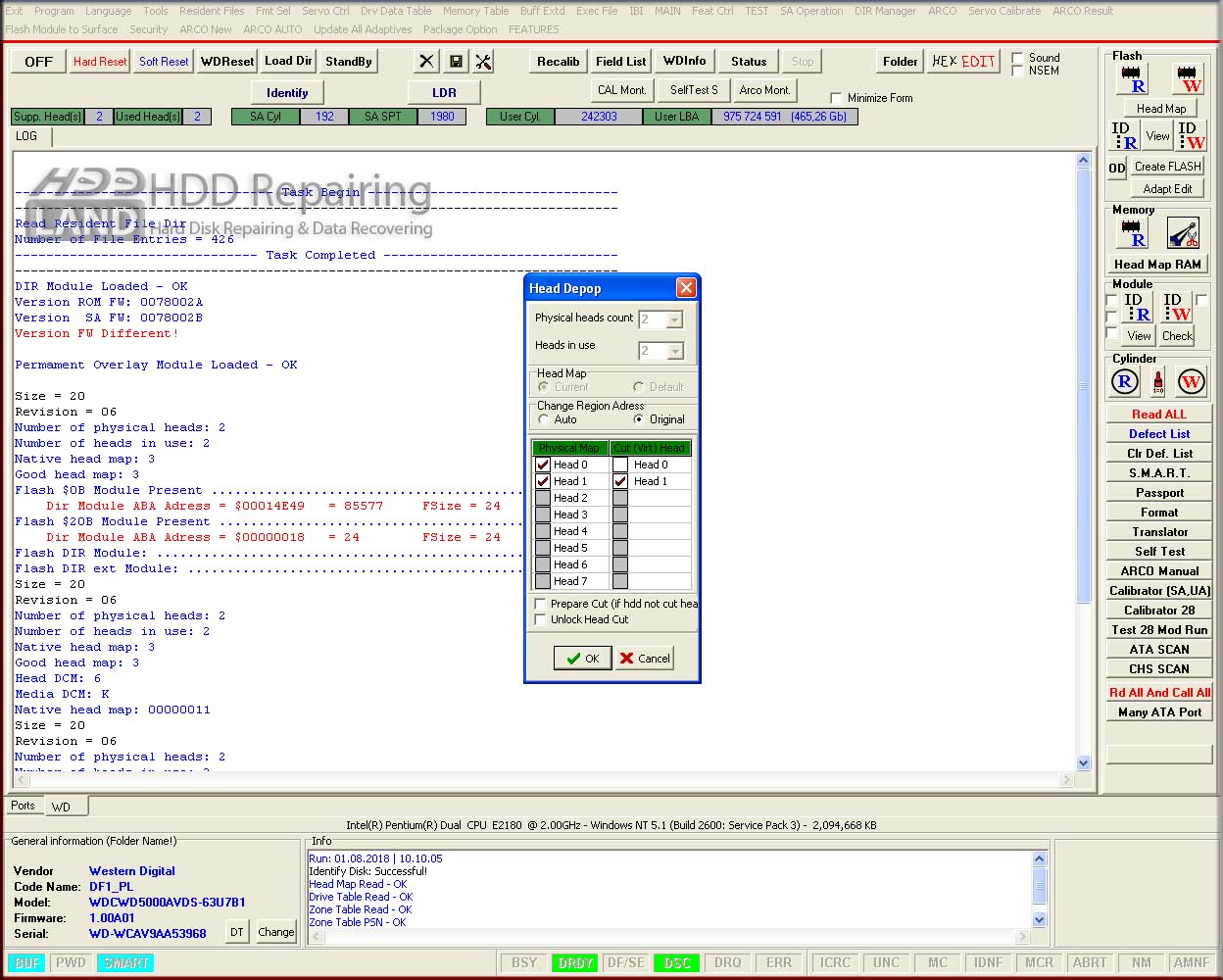
Task: Click the OFF power button
Action: click(x=38, y=62)
